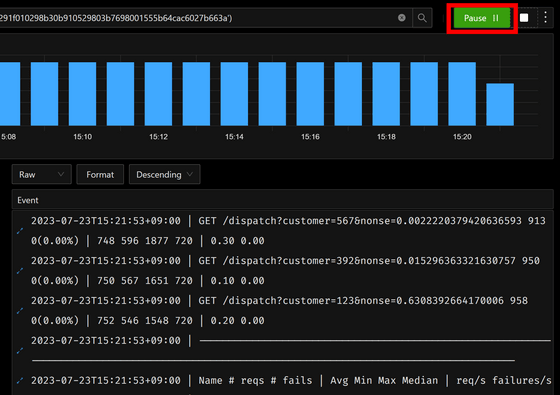This screenshot has width=560, height=395.
Task: Run the search with the magnifier icon
Action: tap(422, 18)
